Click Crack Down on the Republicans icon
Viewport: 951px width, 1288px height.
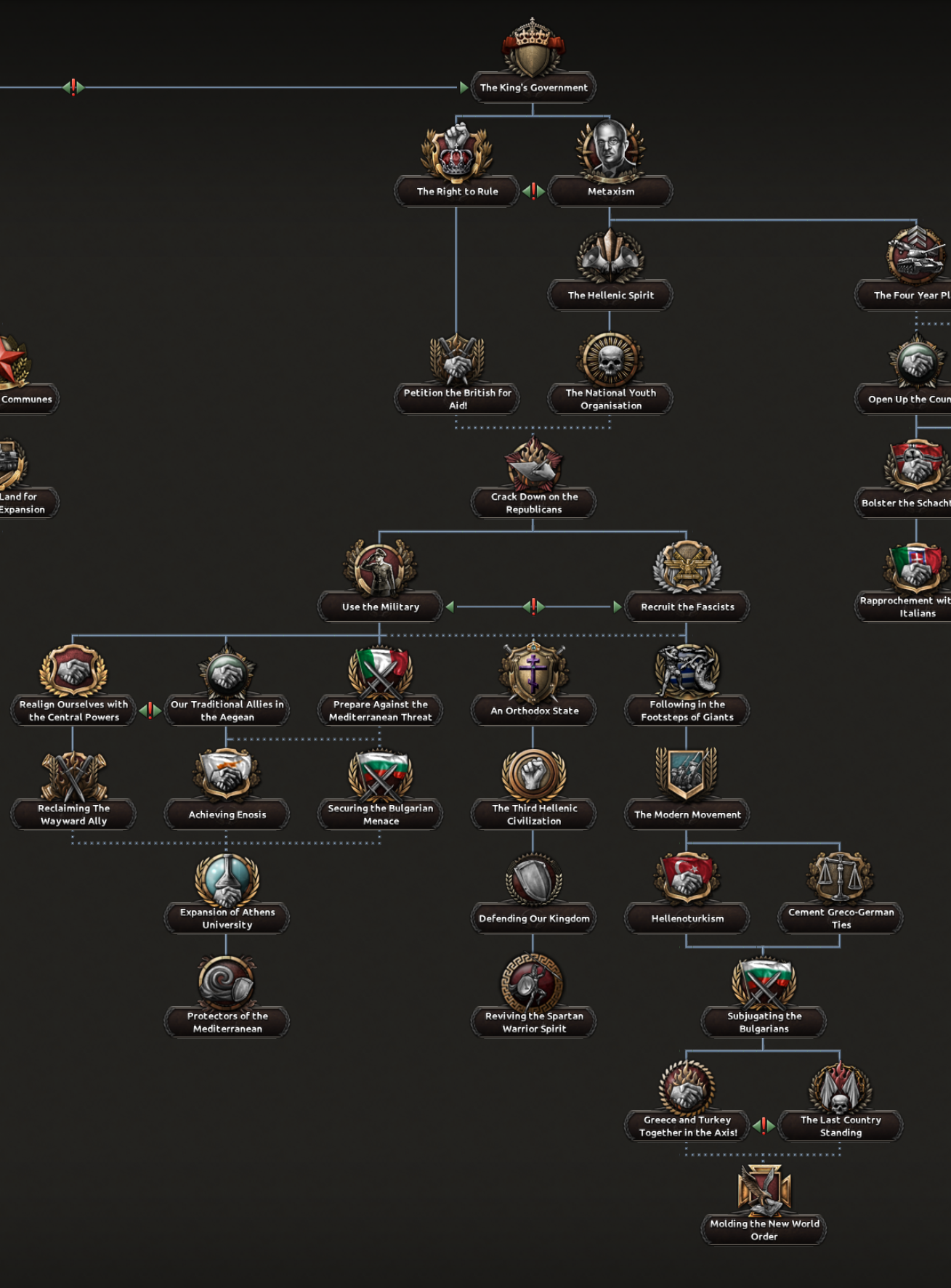[x=533, y=463]
